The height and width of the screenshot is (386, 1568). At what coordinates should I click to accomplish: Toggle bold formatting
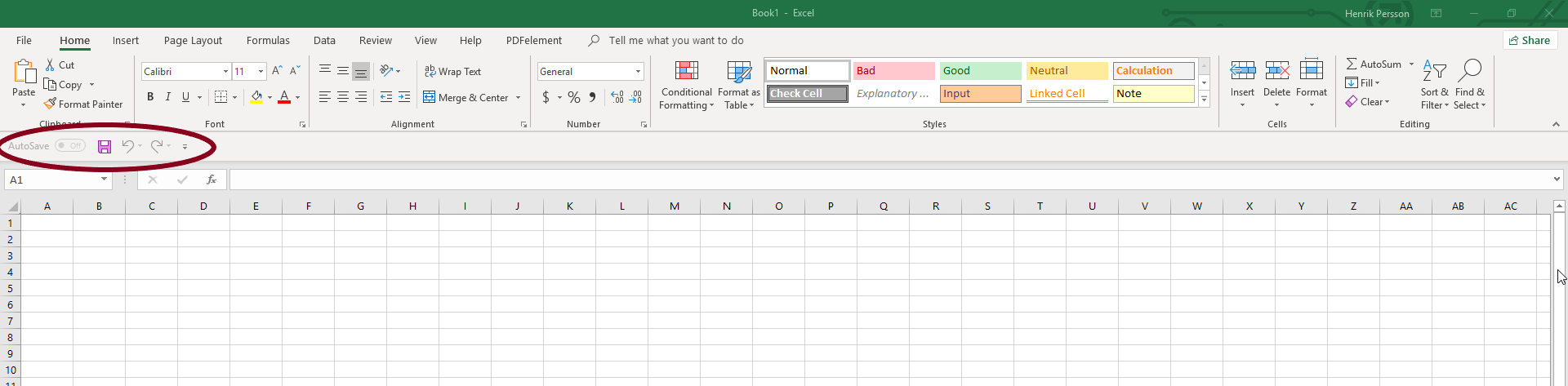coord(150,97)
